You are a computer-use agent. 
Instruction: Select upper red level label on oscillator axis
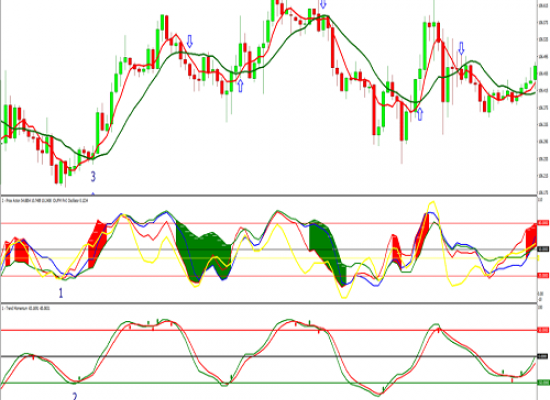click(x=543, y=223)
